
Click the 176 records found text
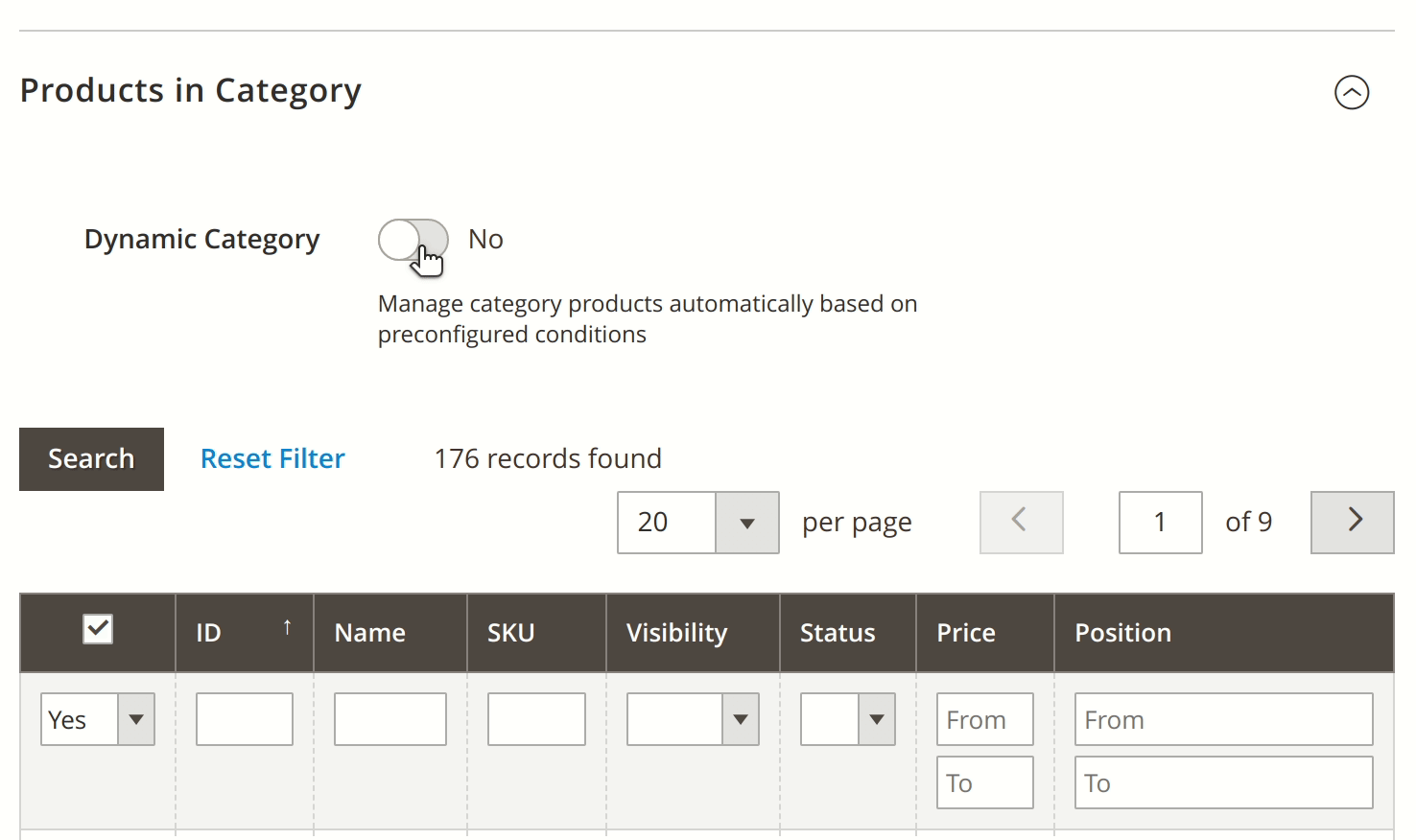(548, 458)
